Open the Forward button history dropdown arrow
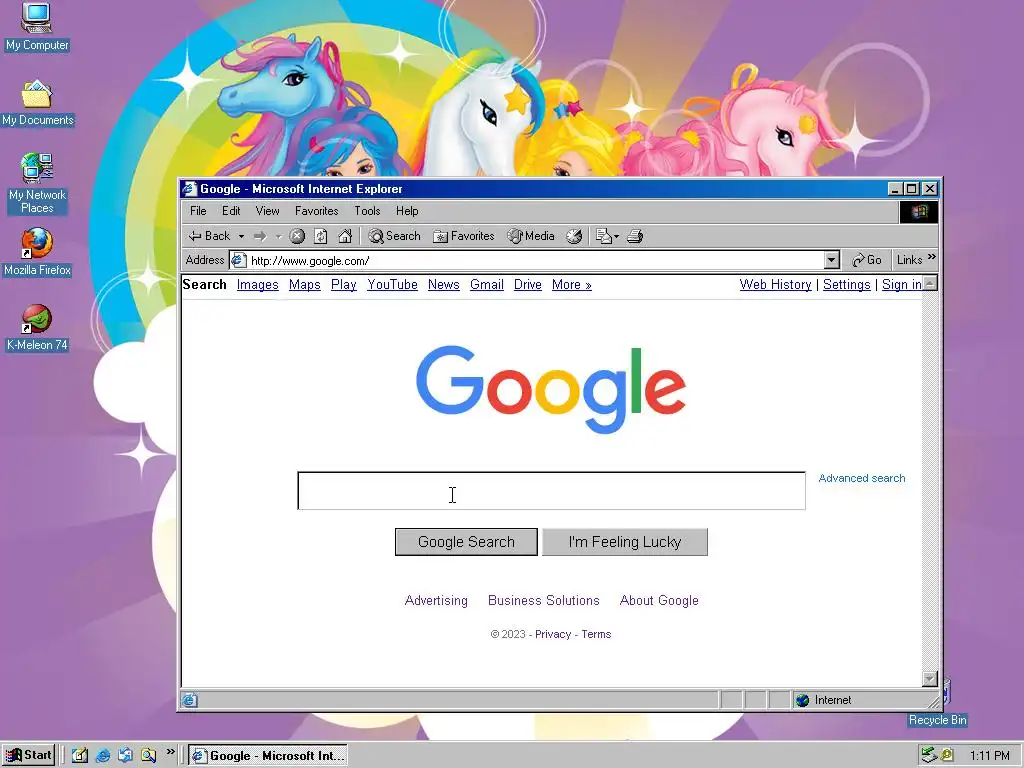Screen dimensions: 1024x768 (x=278, y=236)
